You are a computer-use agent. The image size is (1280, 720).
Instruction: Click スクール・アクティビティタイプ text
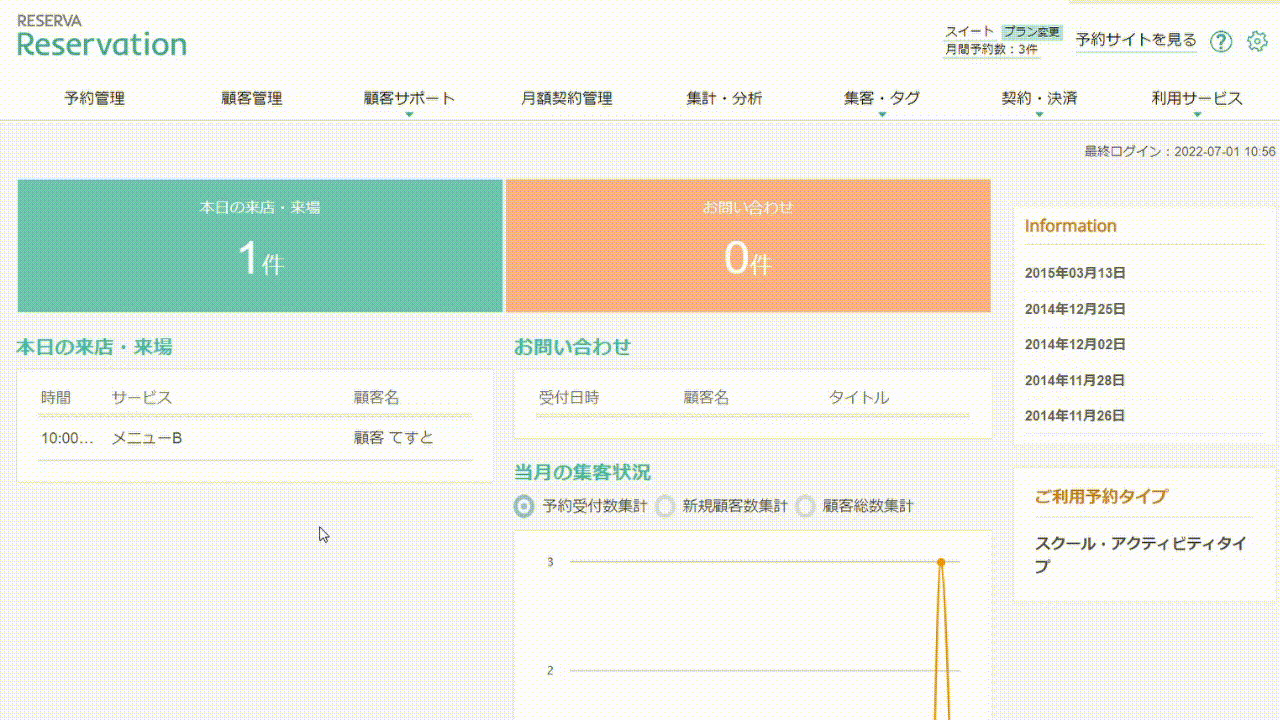[1141, 555]
